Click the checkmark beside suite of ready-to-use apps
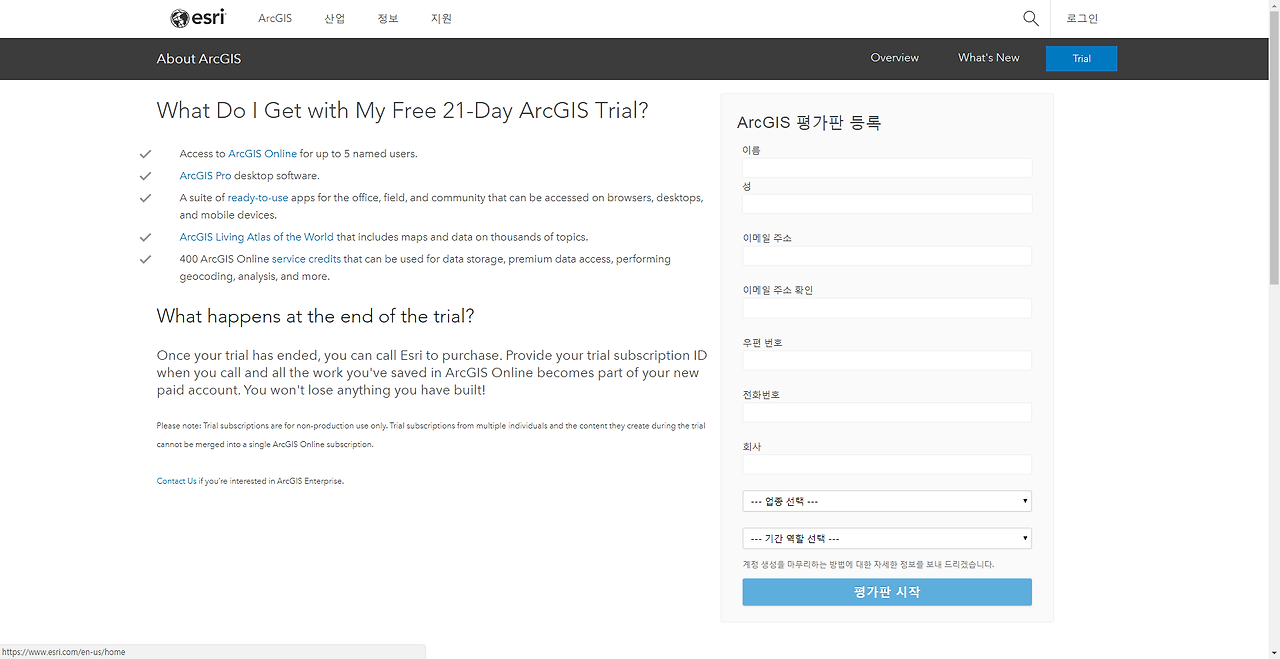This screenshot has width=1280, height=659. [x=145, y=198]
